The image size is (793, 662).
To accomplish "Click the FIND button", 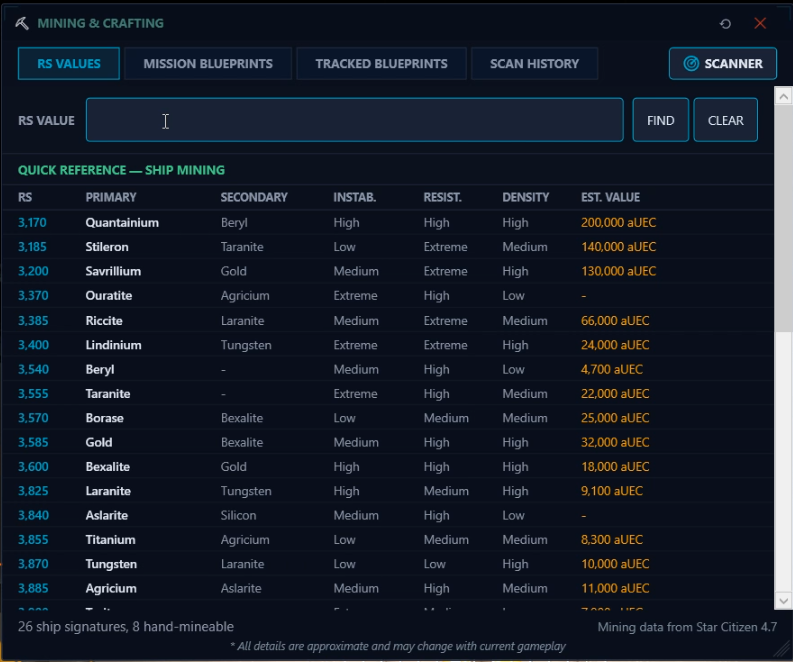I will point(660,120).
